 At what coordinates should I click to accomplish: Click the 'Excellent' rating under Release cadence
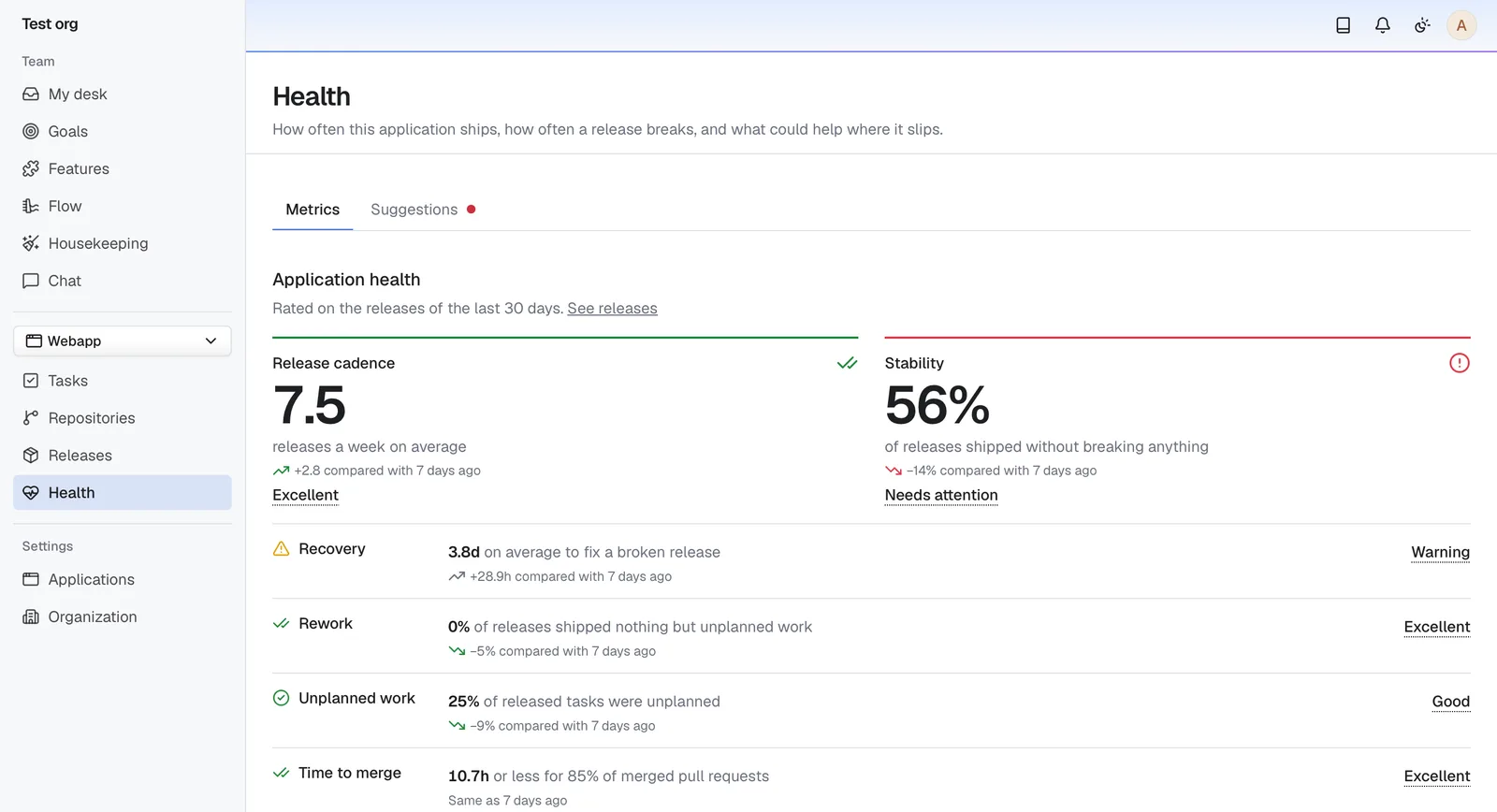305,495
